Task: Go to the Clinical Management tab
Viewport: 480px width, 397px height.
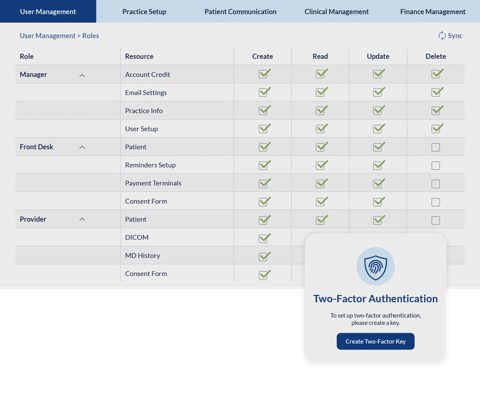Action: pyautogui.click(x=336, y=11)
